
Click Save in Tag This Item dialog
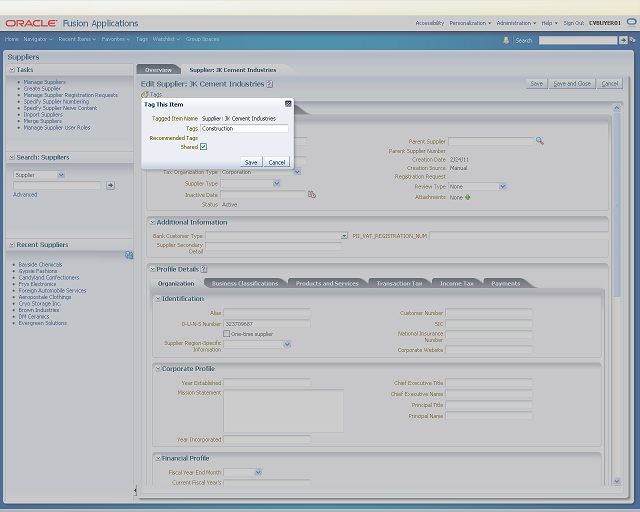click(251, 162)
